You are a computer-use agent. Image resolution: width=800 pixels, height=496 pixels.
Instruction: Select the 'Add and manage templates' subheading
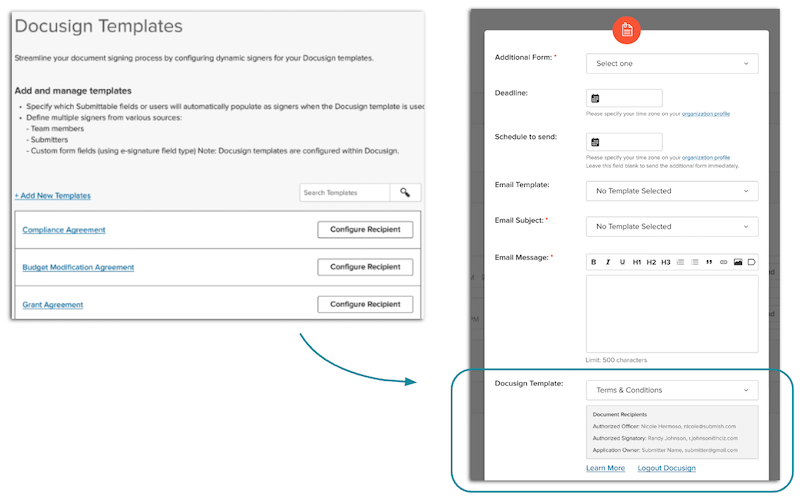coord(73,91)
